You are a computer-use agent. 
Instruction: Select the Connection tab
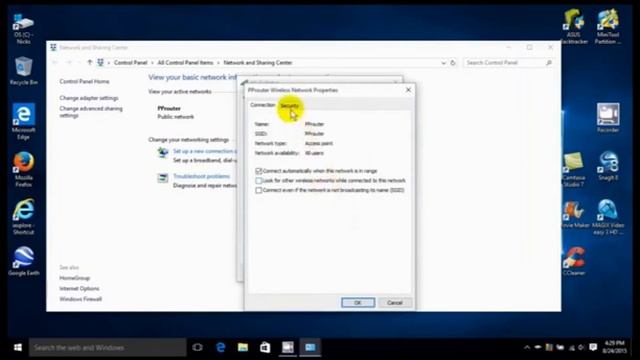[x=263, y=105]
